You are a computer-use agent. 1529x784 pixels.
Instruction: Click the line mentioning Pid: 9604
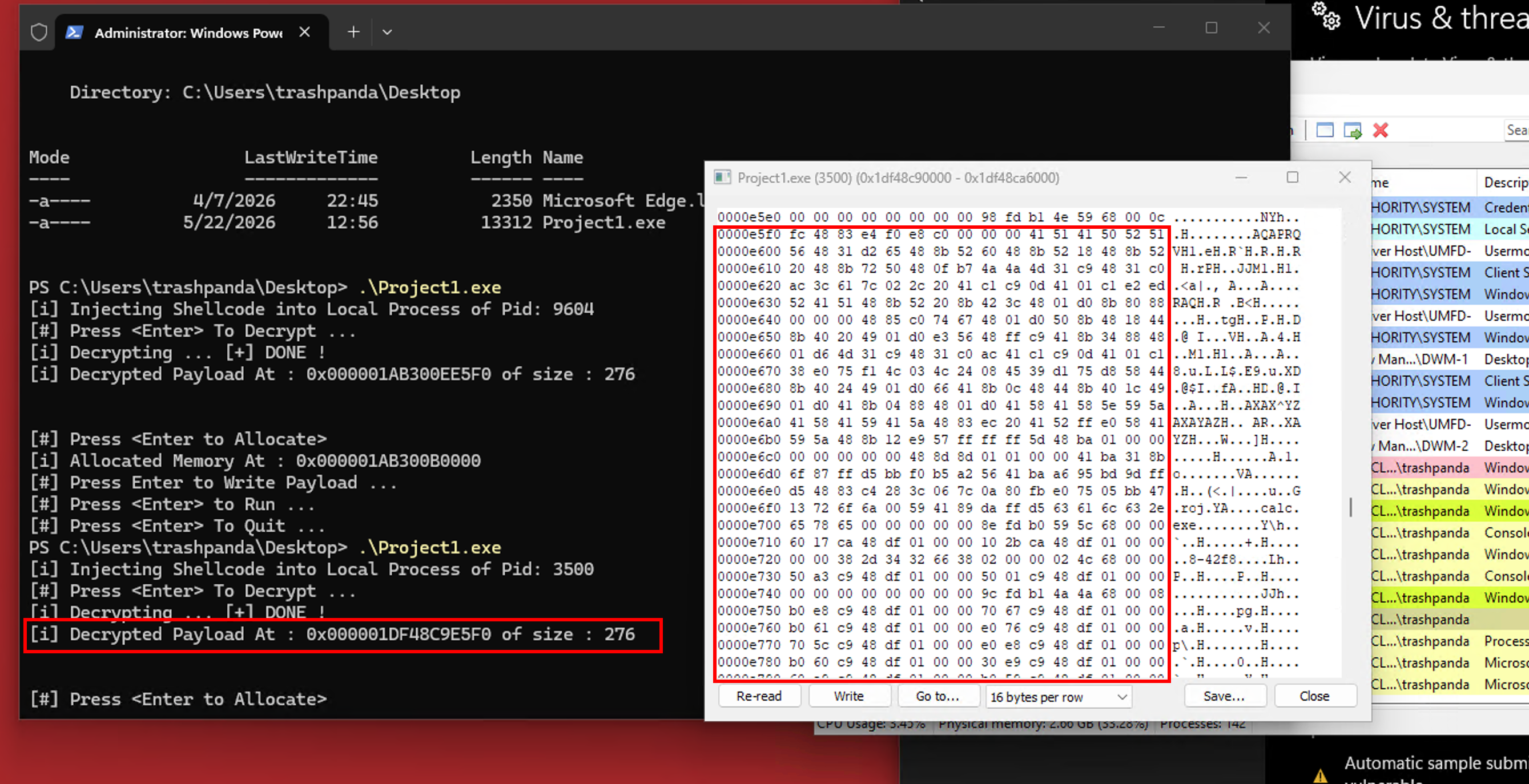pos(312,310)
